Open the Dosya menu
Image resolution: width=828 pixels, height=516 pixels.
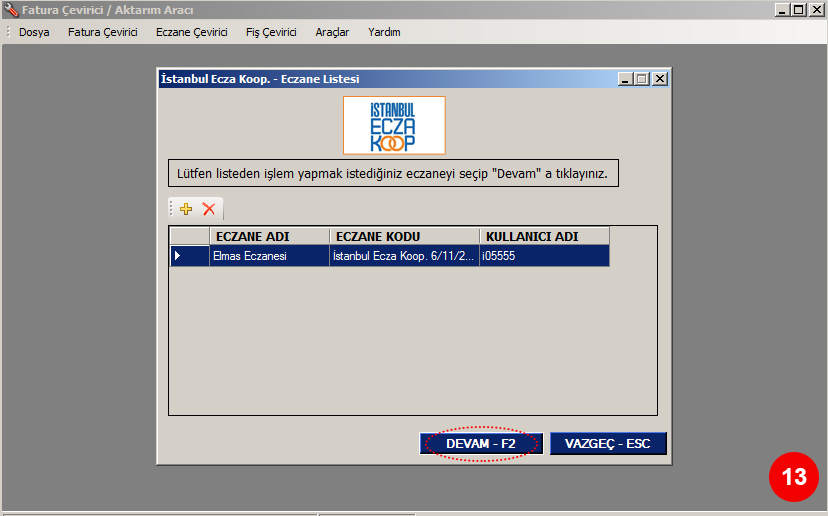point(34,32)
